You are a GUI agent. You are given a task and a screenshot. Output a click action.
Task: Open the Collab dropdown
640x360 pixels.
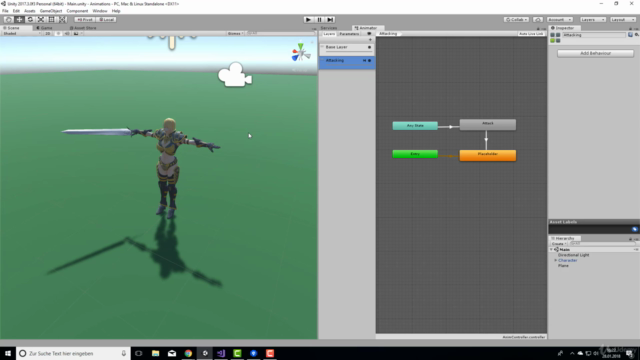coord(516,20)
